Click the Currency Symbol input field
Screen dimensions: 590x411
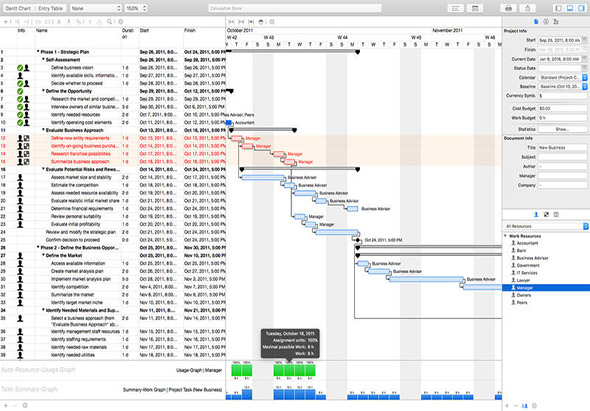pos(563,96)
